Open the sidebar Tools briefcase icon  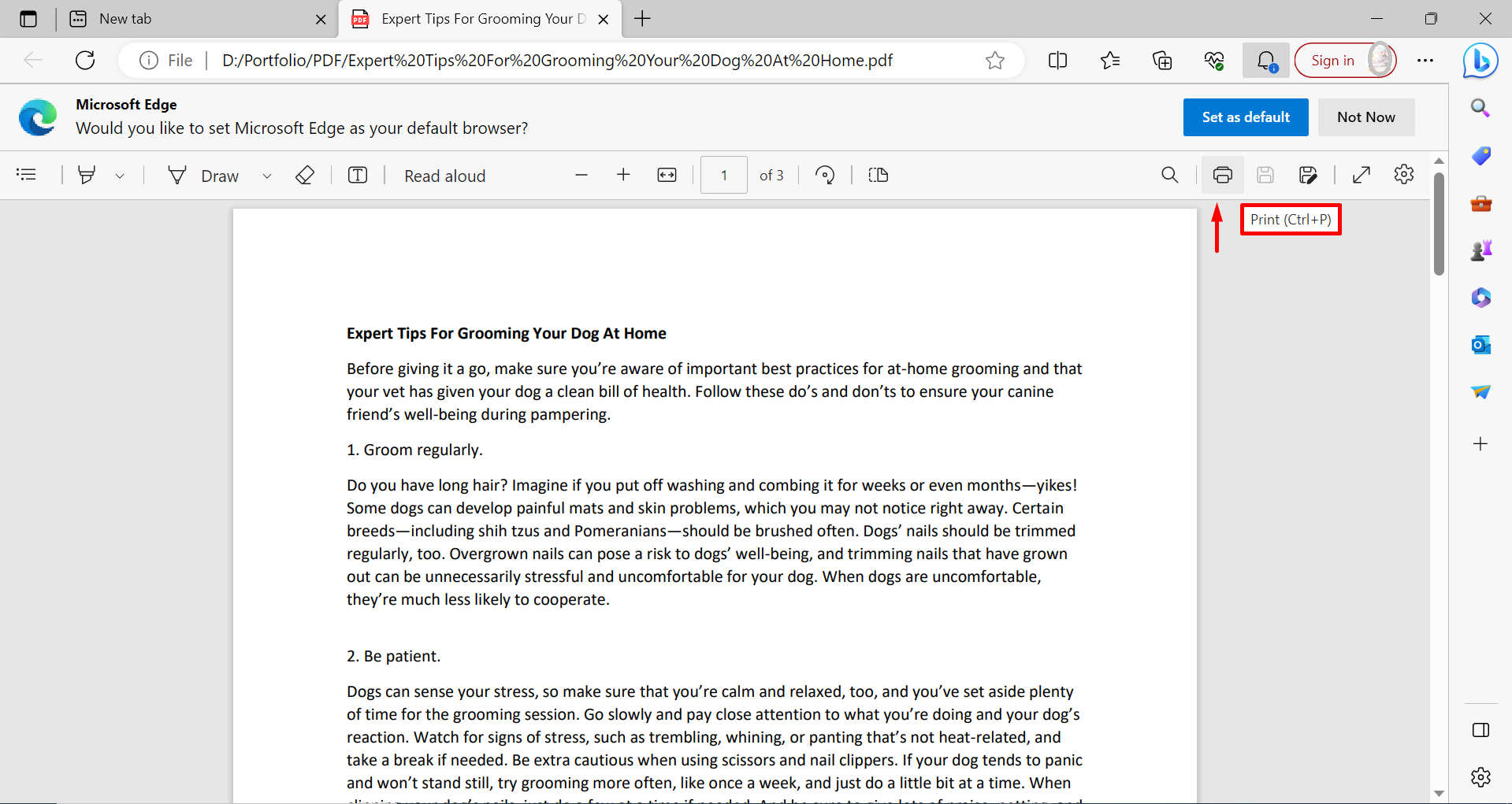point(1480,203)
